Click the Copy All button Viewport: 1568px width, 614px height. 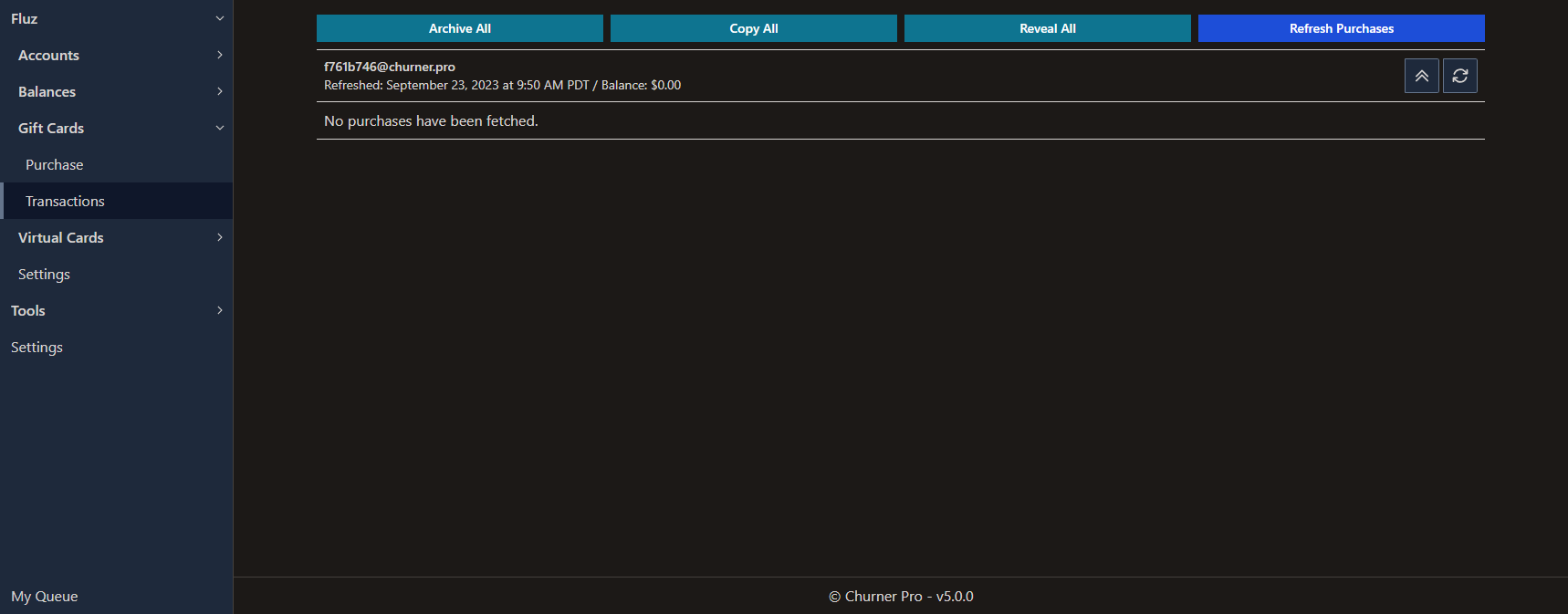coord(753,28)
